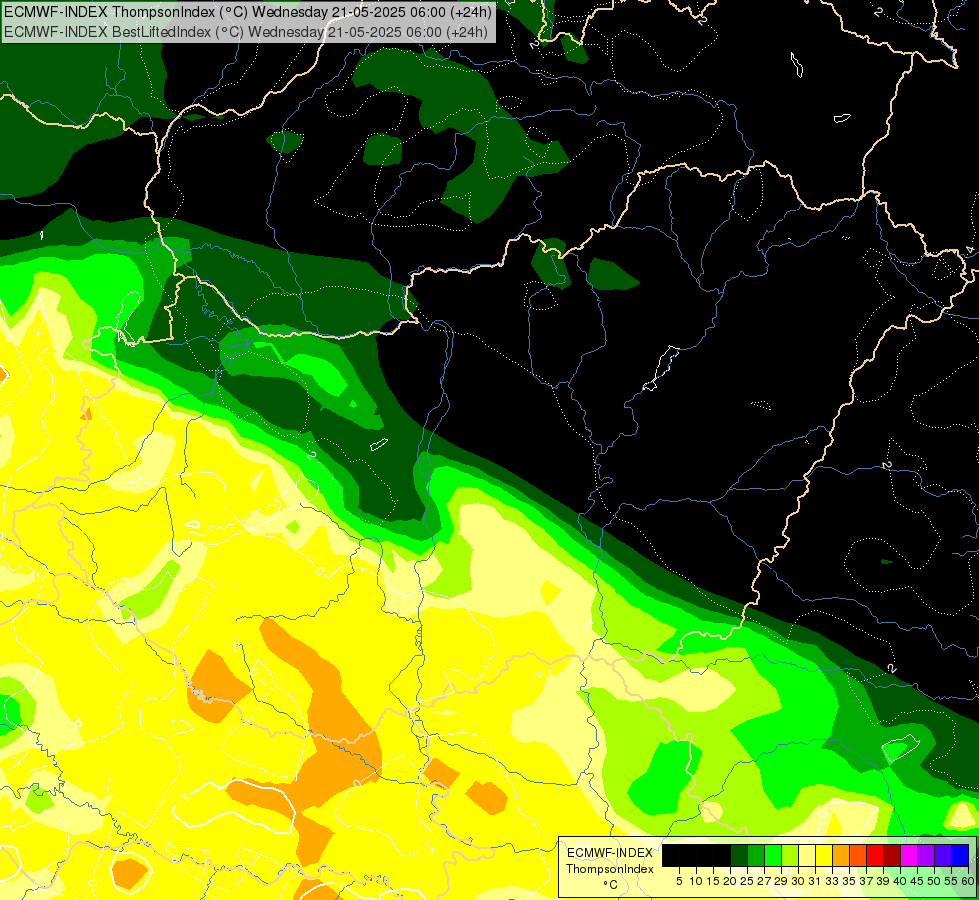Click the legend tick value 40
The height and width of the screenshot is (900, 979).
(x=900, y=881)
